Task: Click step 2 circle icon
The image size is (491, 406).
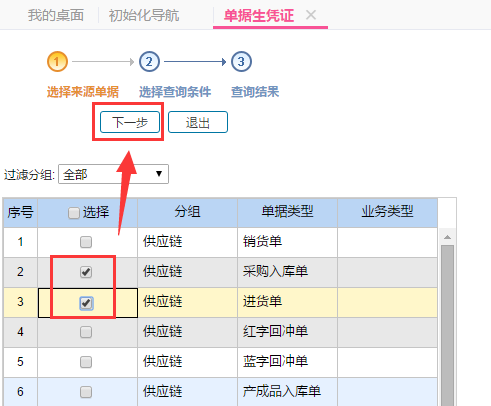Action: [x=149, y=62]
